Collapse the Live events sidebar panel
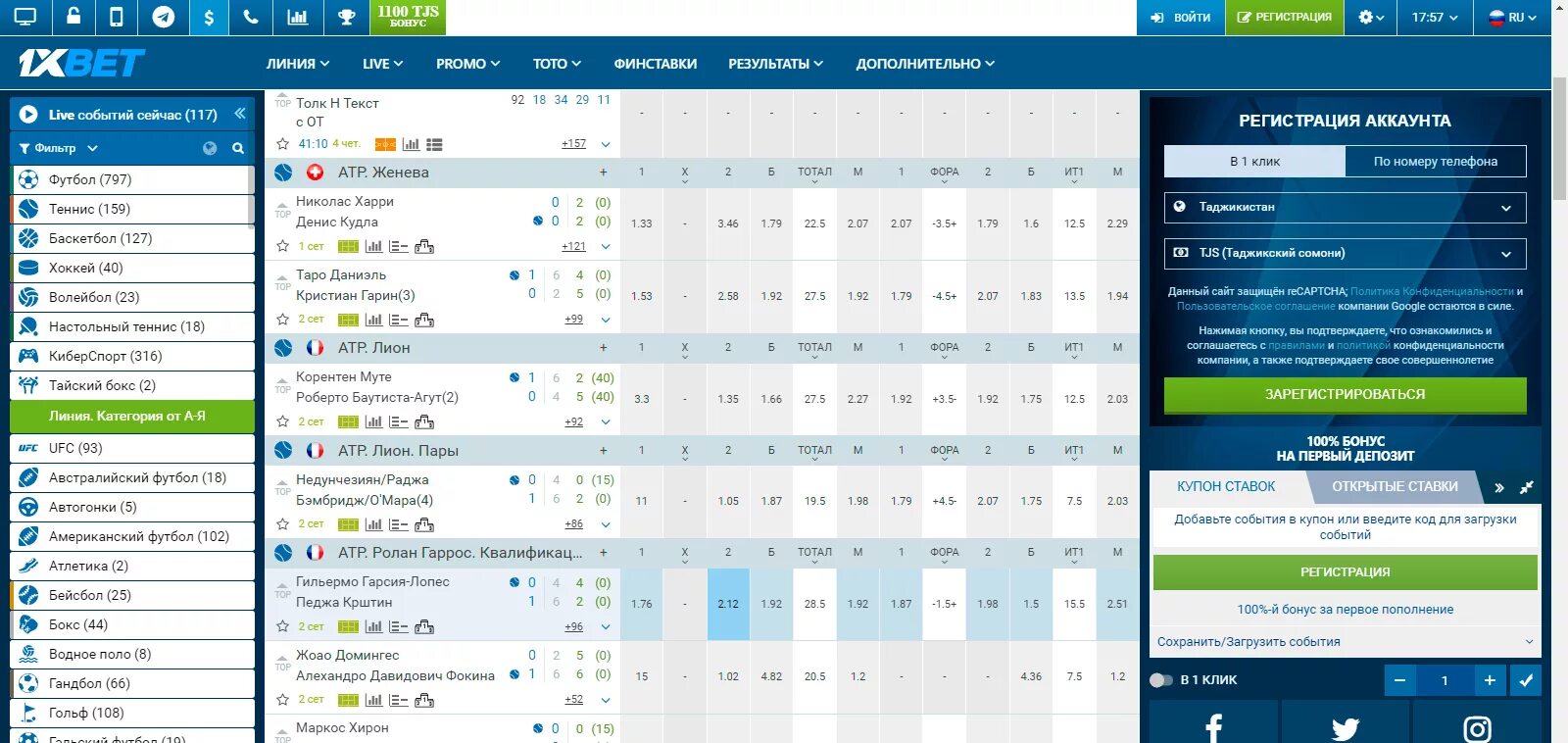1568x743 pixels. [240, 114]
